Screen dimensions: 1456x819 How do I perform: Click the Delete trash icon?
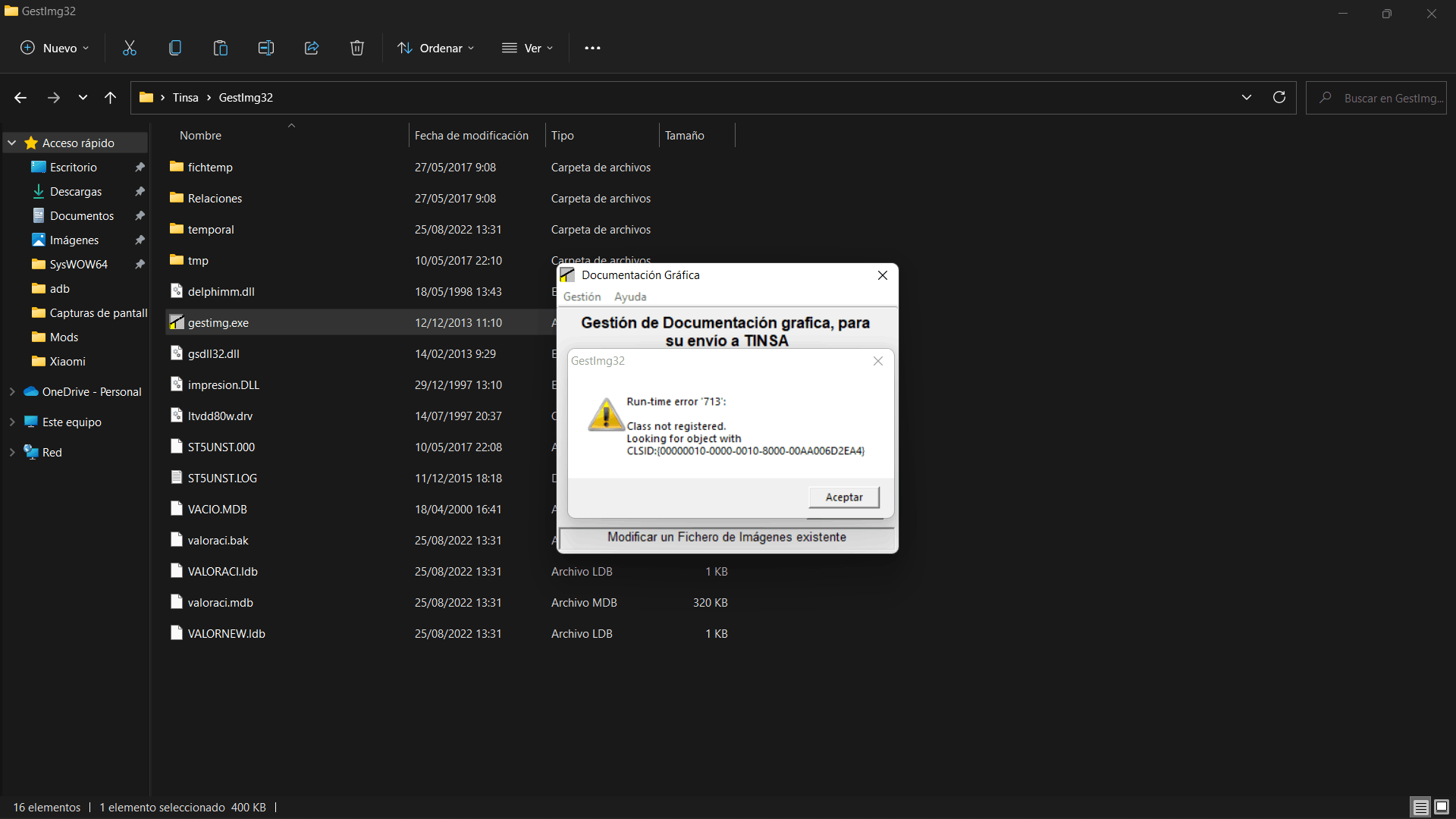tap(357, 48)
